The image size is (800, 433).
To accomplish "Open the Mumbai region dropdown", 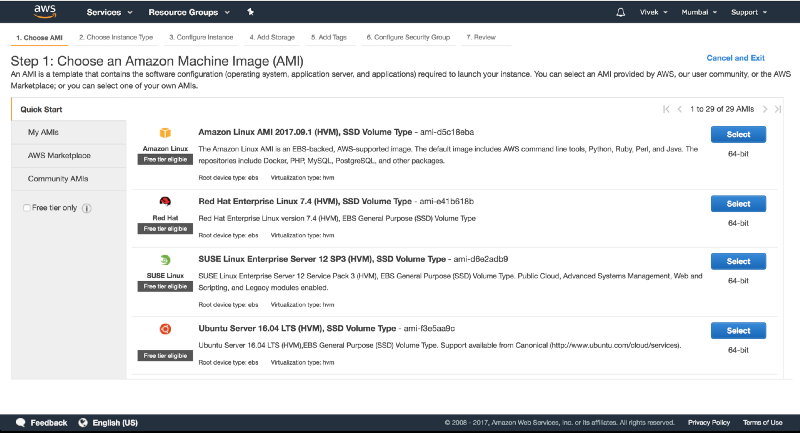I will tap(699, 12).
